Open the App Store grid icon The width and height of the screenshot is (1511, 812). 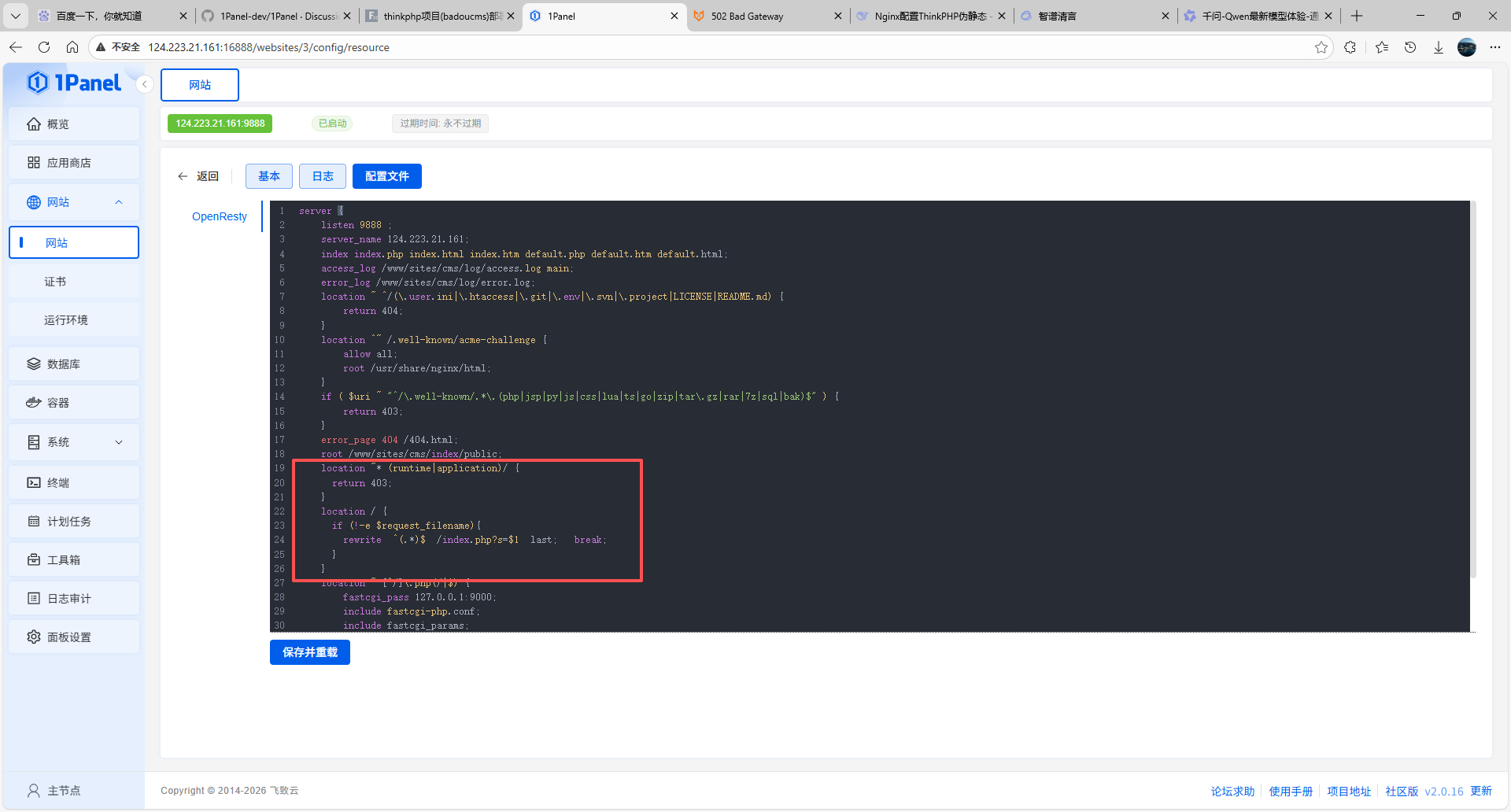34,163
